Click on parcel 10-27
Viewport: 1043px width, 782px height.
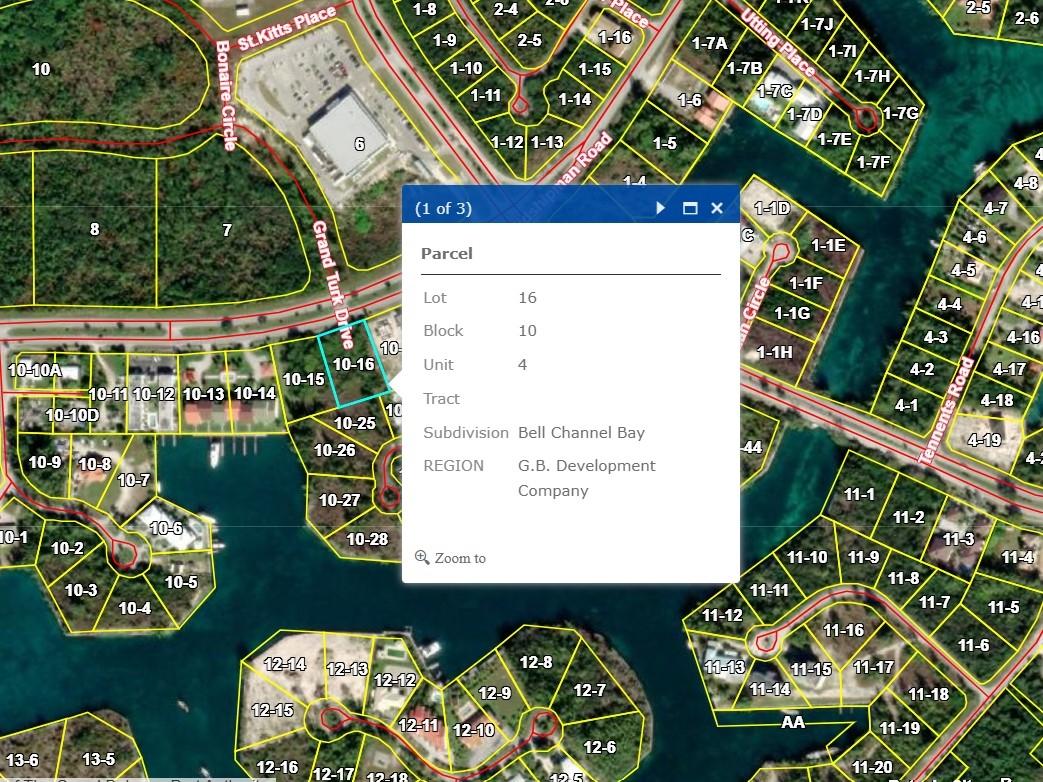(339, 500)
